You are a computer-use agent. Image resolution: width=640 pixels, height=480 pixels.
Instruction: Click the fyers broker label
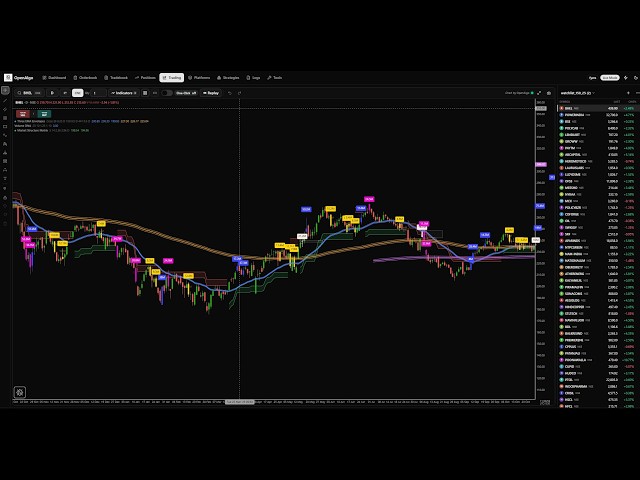[x=593, y=78]
